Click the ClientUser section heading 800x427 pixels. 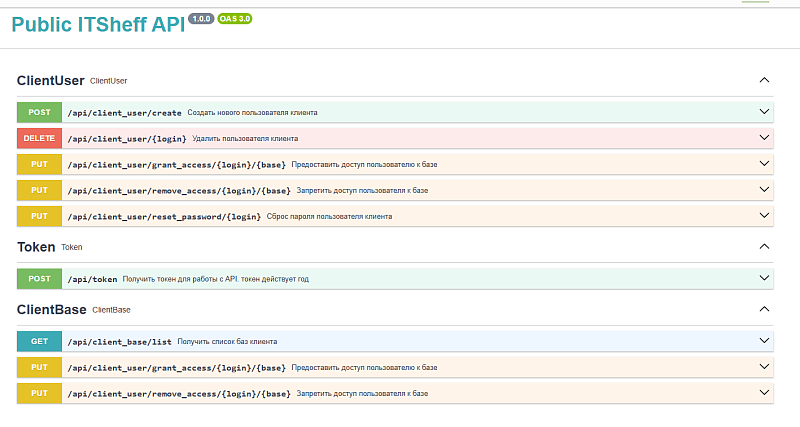[51, 81]
